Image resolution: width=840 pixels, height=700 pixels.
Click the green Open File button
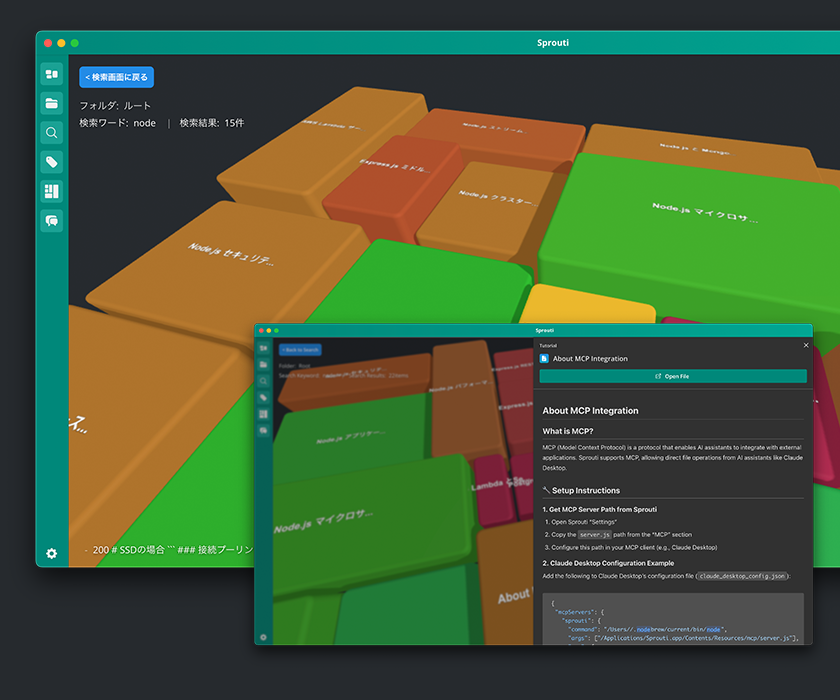pyautogui.click(x=672, y=376)
